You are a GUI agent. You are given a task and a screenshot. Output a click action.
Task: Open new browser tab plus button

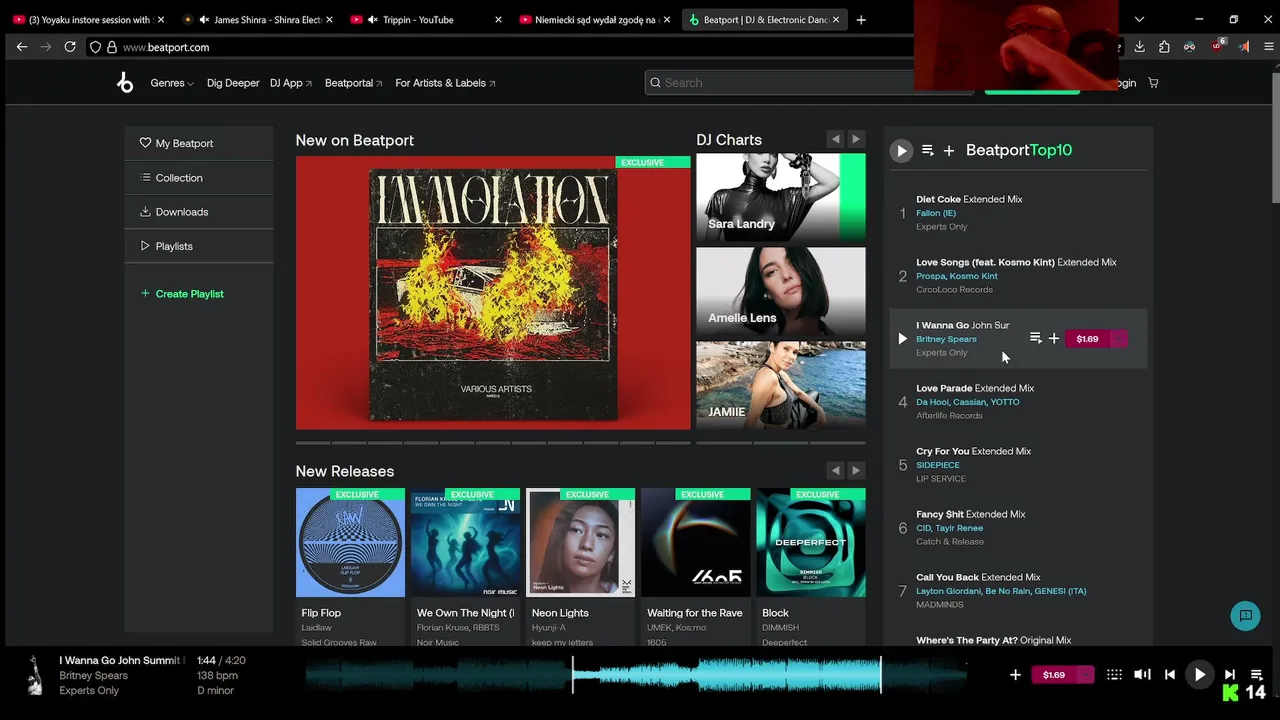(861, 20)
